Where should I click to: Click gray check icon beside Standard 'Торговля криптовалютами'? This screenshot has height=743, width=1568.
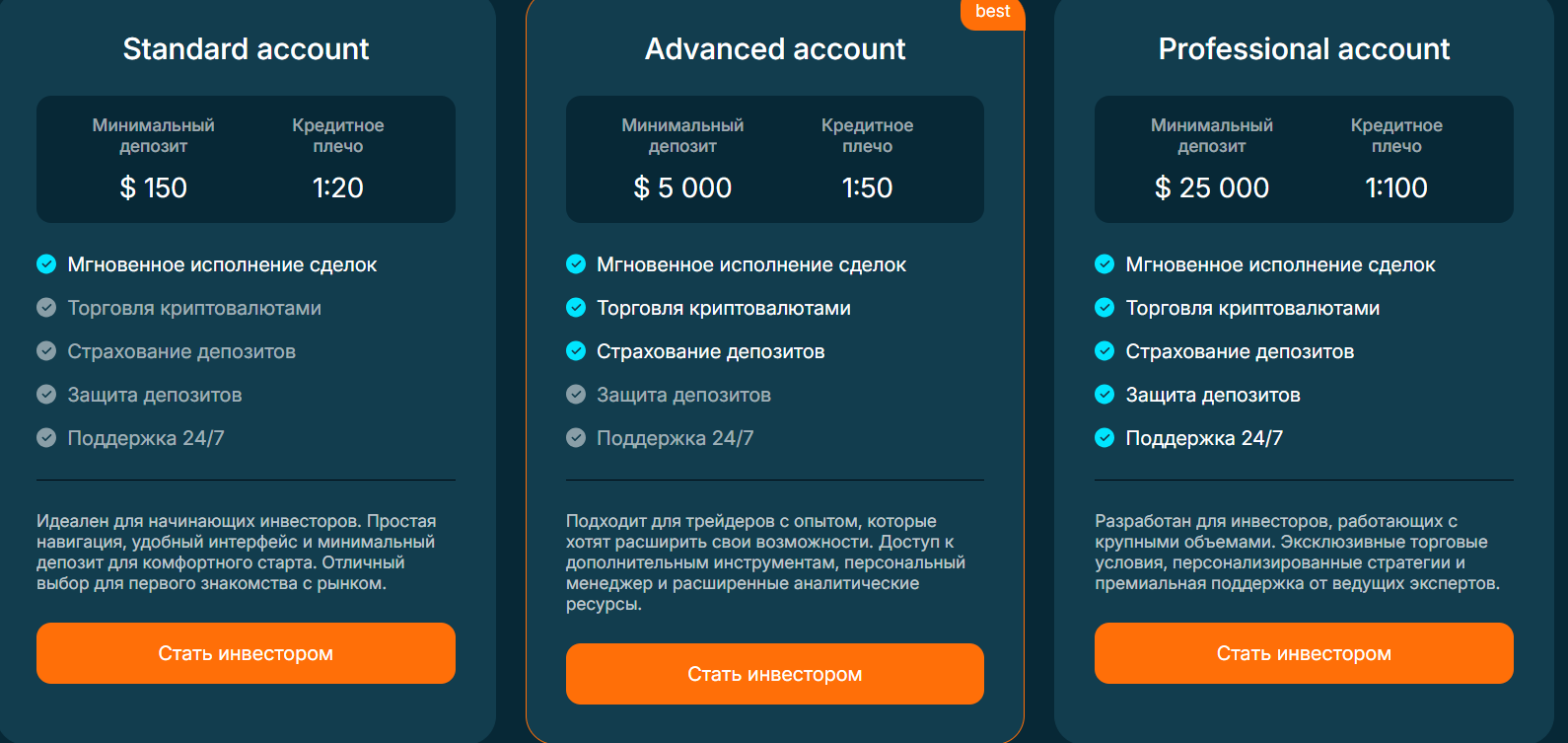46,307
